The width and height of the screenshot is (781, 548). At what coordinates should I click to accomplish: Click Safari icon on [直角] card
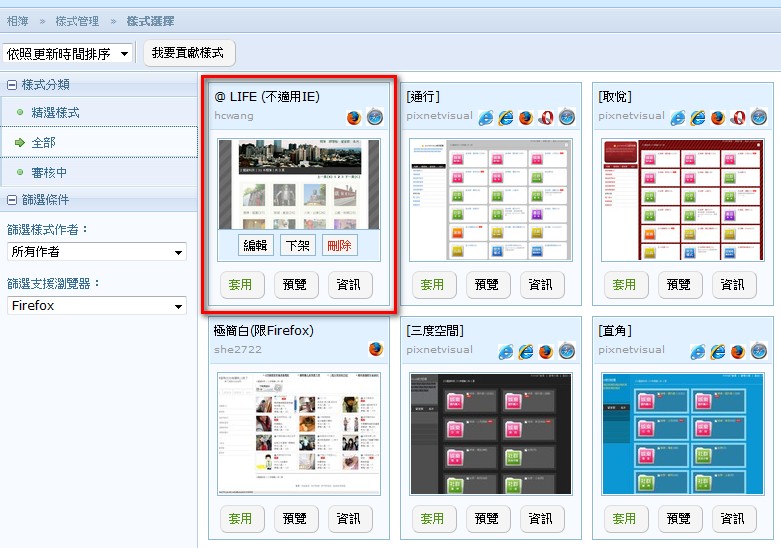(759, 351)
